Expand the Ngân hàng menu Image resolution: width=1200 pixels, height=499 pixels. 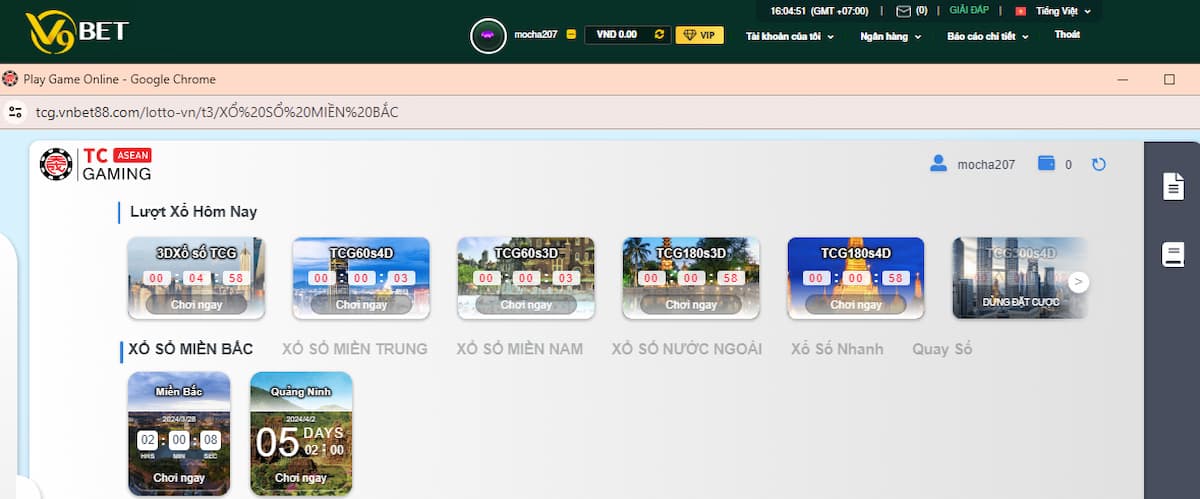(x=890, y=36)
